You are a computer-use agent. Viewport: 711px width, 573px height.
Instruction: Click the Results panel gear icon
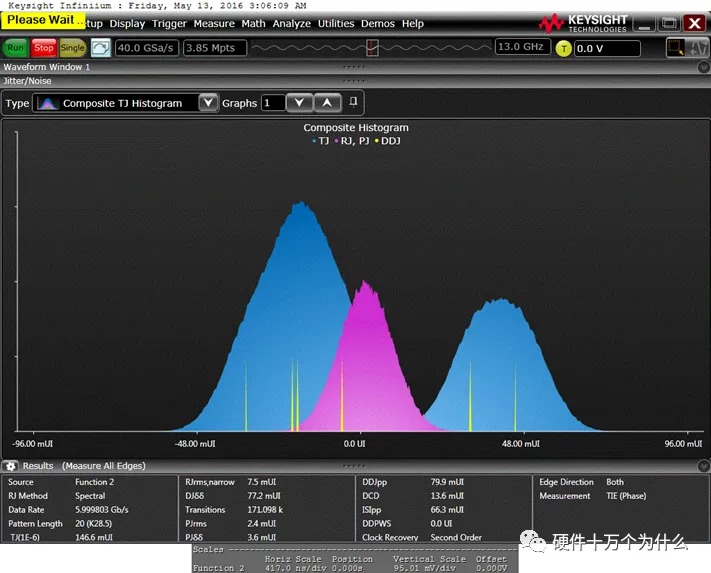(x=10, y=466)
